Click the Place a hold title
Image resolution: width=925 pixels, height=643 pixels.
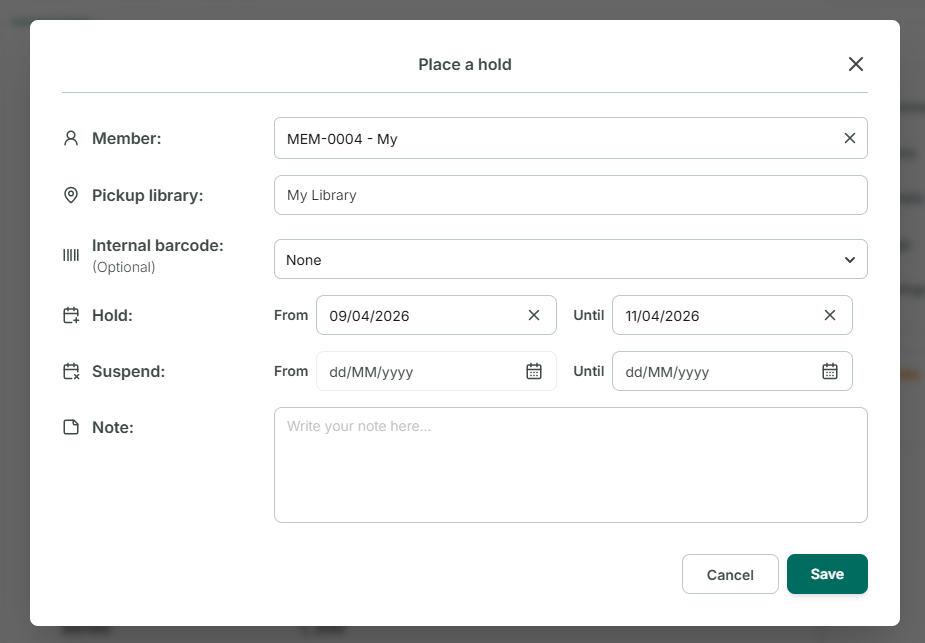coord(465,64)
